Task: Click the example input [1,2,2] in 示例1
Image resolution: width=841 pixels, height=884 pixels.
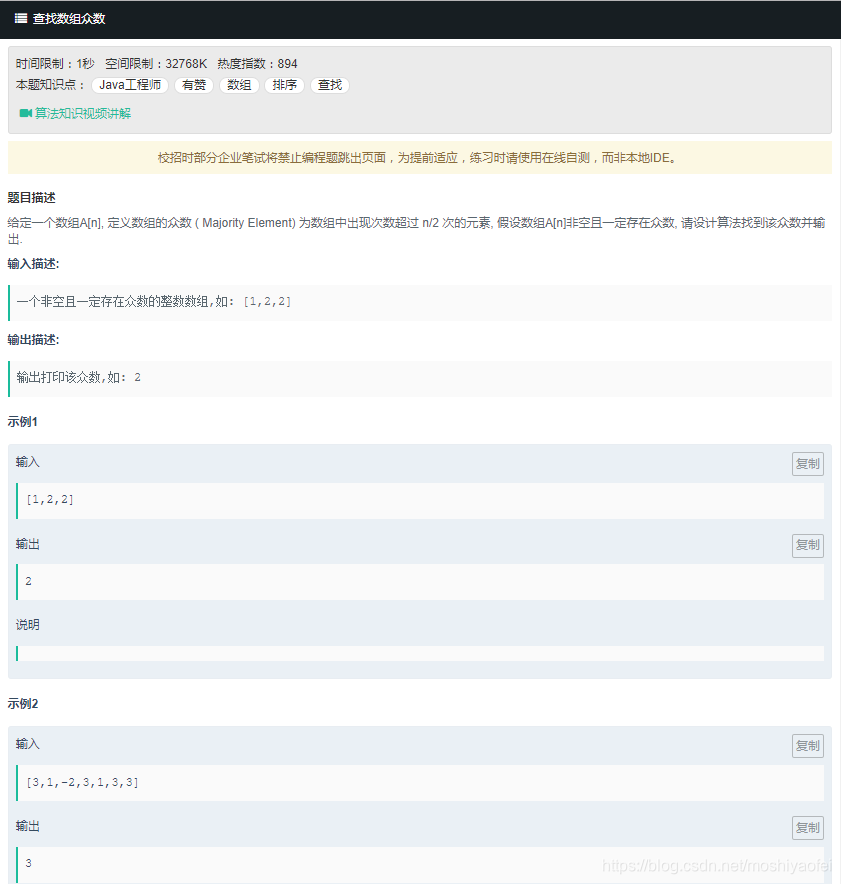Action: pos(50,500)
